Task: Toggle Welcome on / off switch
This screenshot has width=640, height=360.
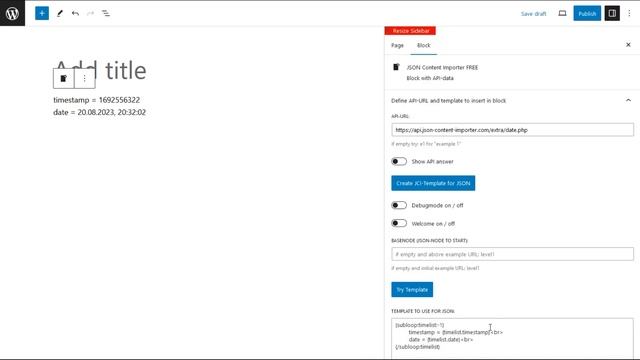Action: [399, 223]
